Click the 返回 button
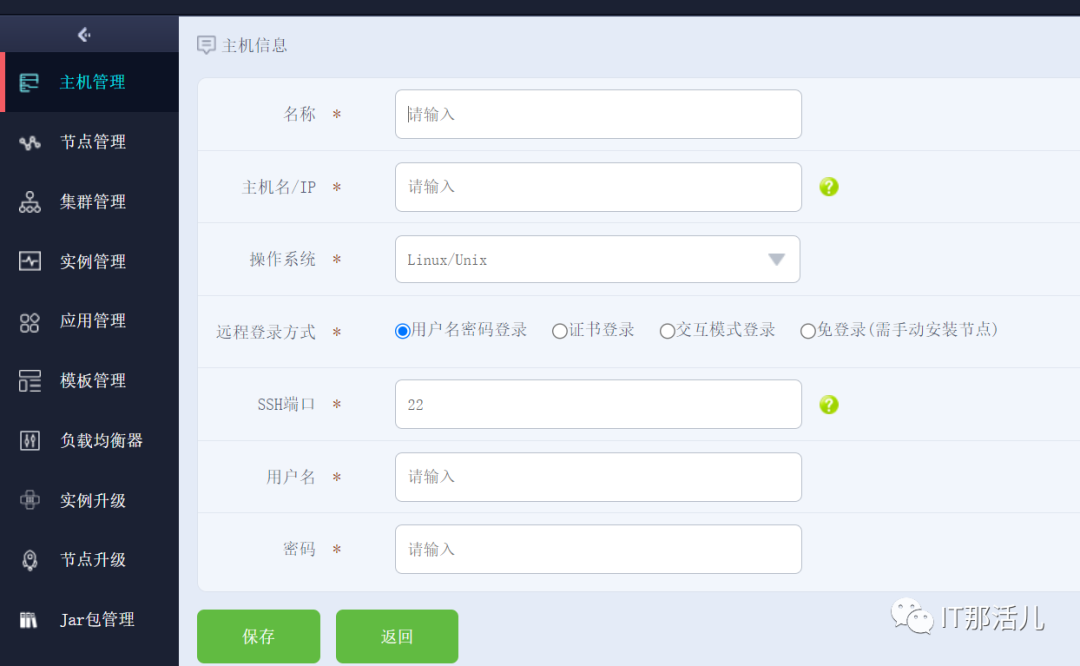This screenshot has height=666, width=1080. pos(397,636)
